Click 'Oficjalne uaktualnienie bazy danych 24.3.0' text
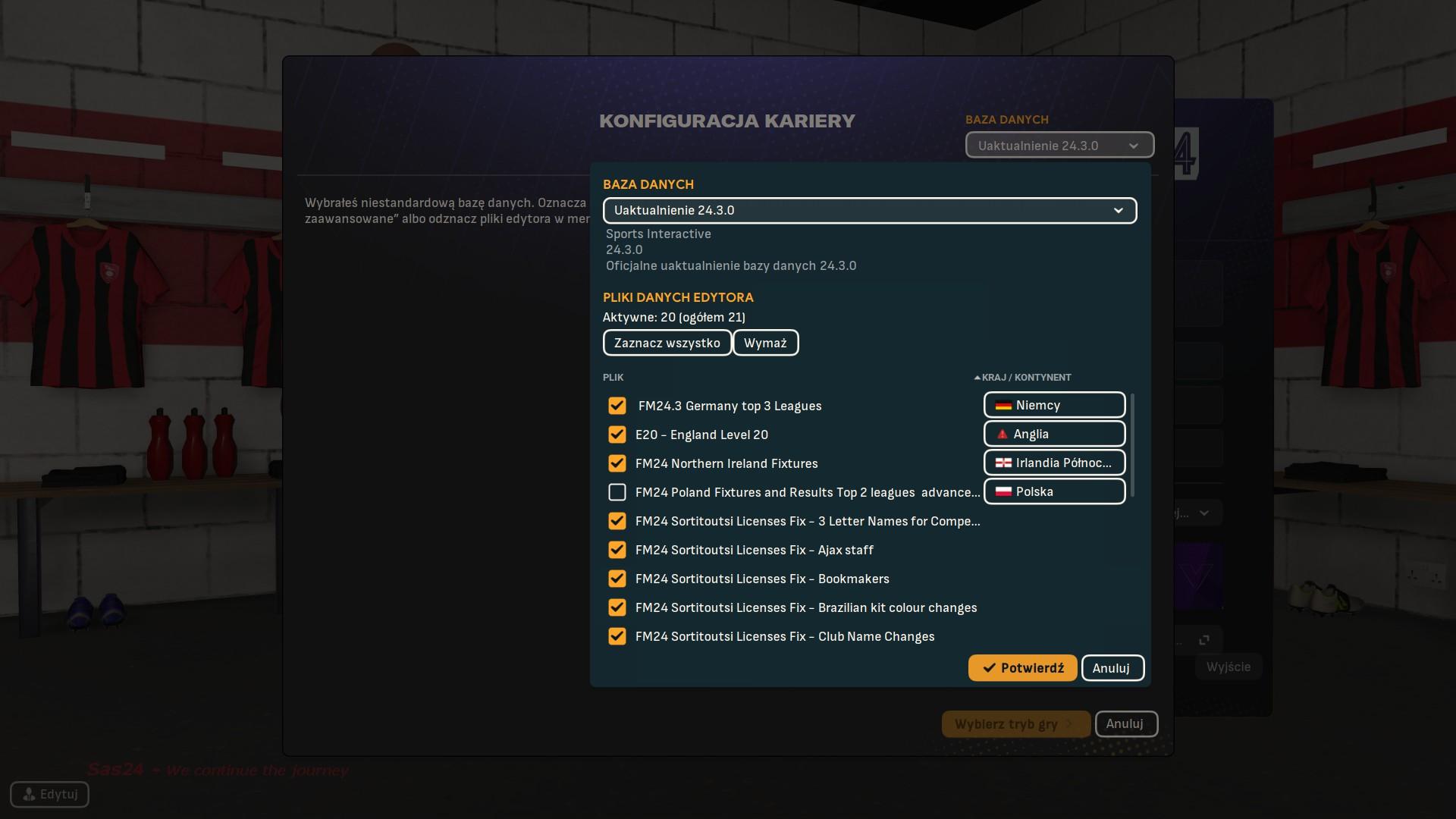 pos(731,266)
